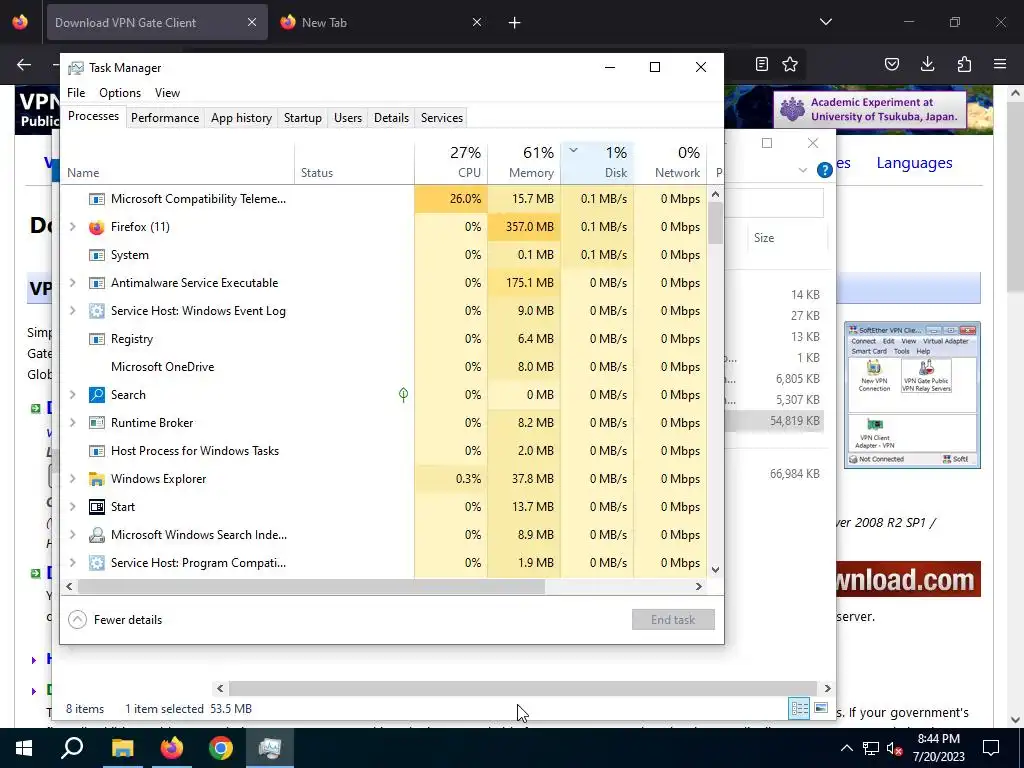The height and width of the screenshot is (768, 1024).
Task: Open the Firefox extensions puzzle icon
Action: tap(964, 64)
